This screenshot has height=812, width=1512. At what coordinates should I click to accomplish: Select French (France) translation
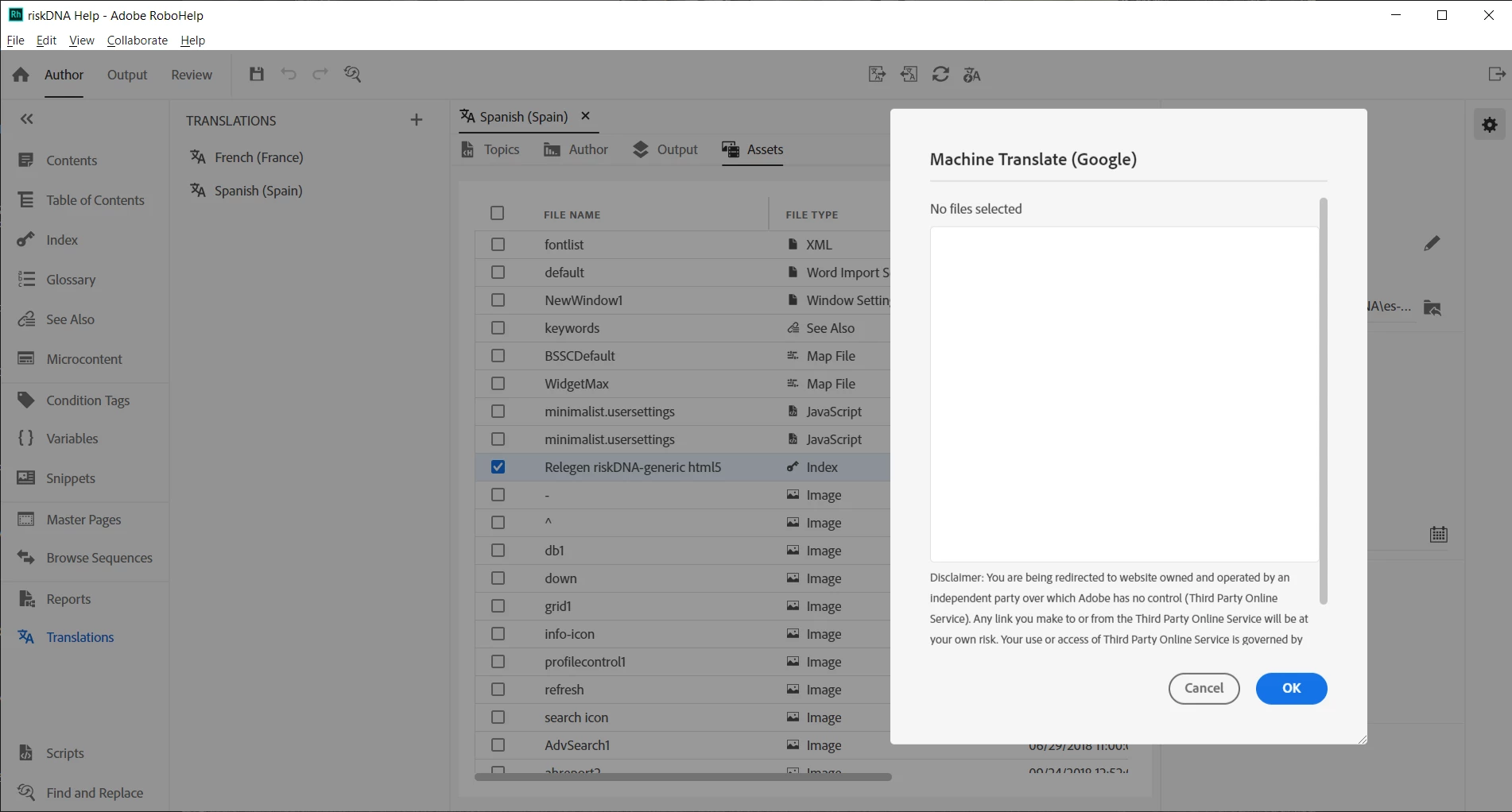click(246, 157)
